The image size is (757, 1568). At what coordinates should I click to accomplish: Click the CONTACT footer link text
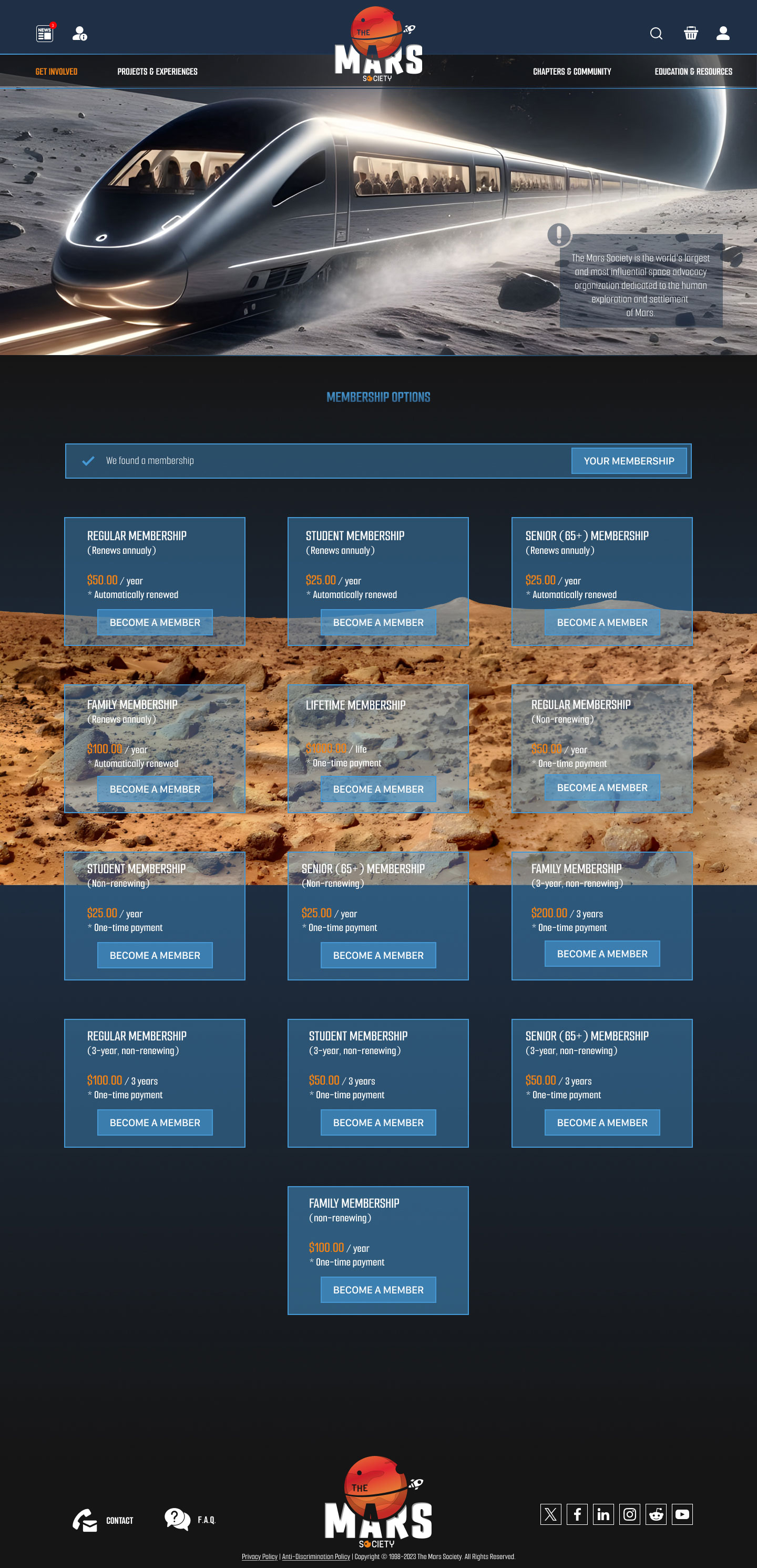(119, 1521)
